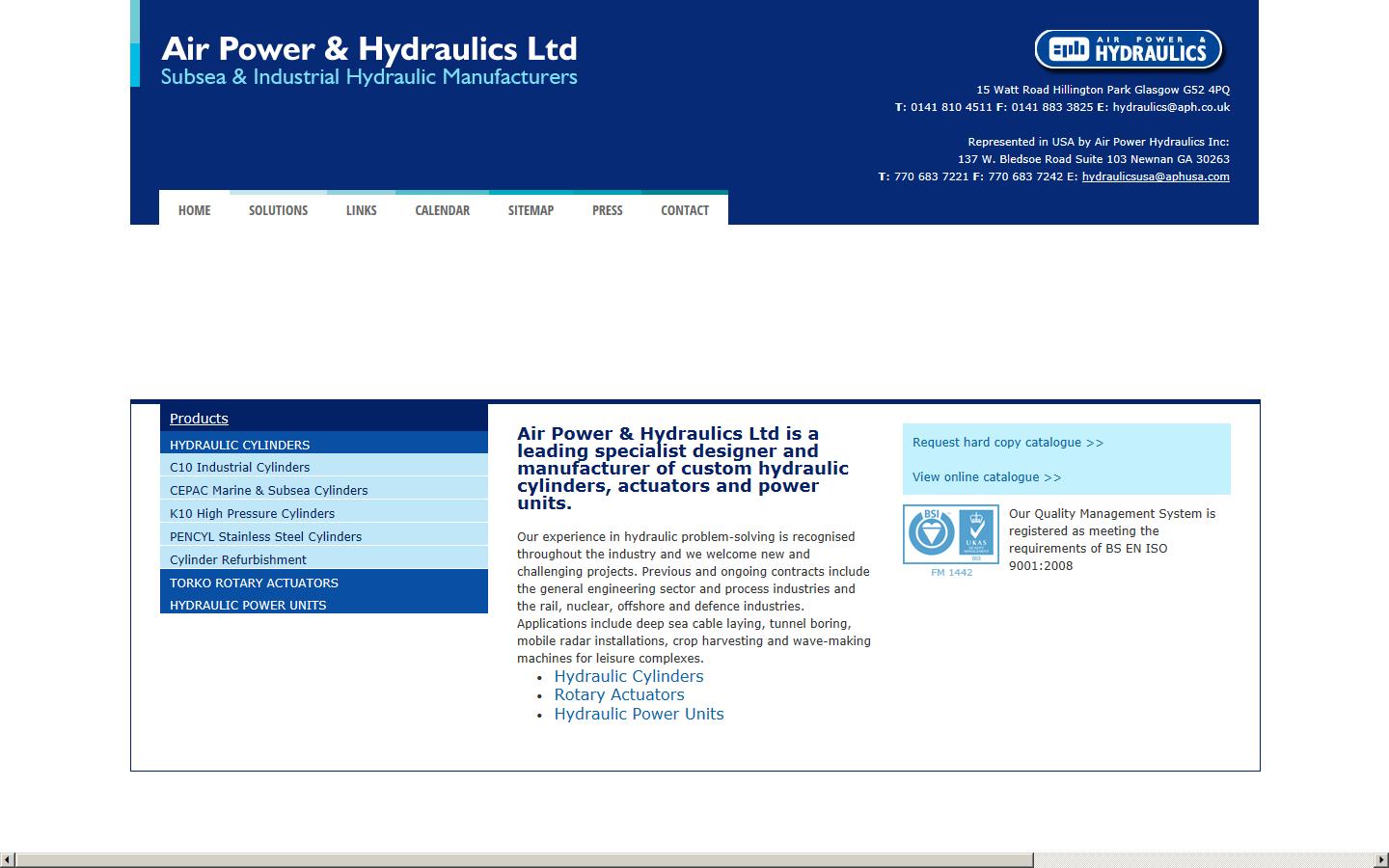Expand the Products heading
The width and height of the screenshot is (1389, 868).
pos(199,418)
